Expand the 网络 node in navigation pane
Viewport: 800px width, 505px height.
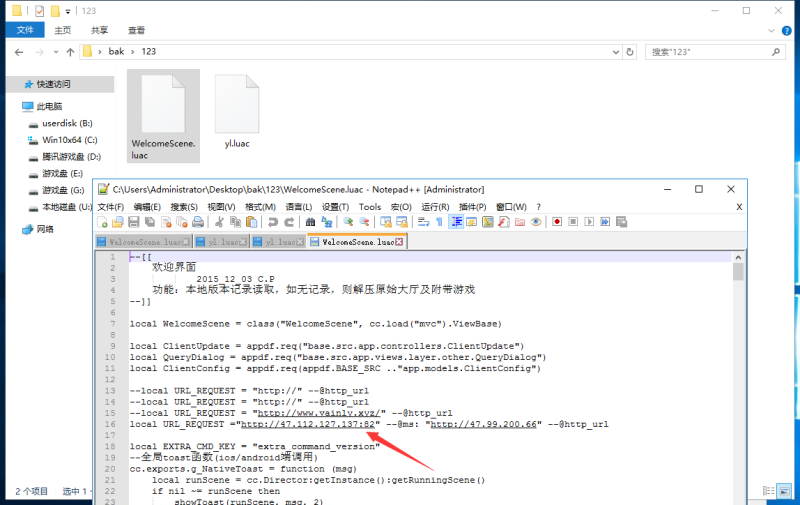pos(11,229)
